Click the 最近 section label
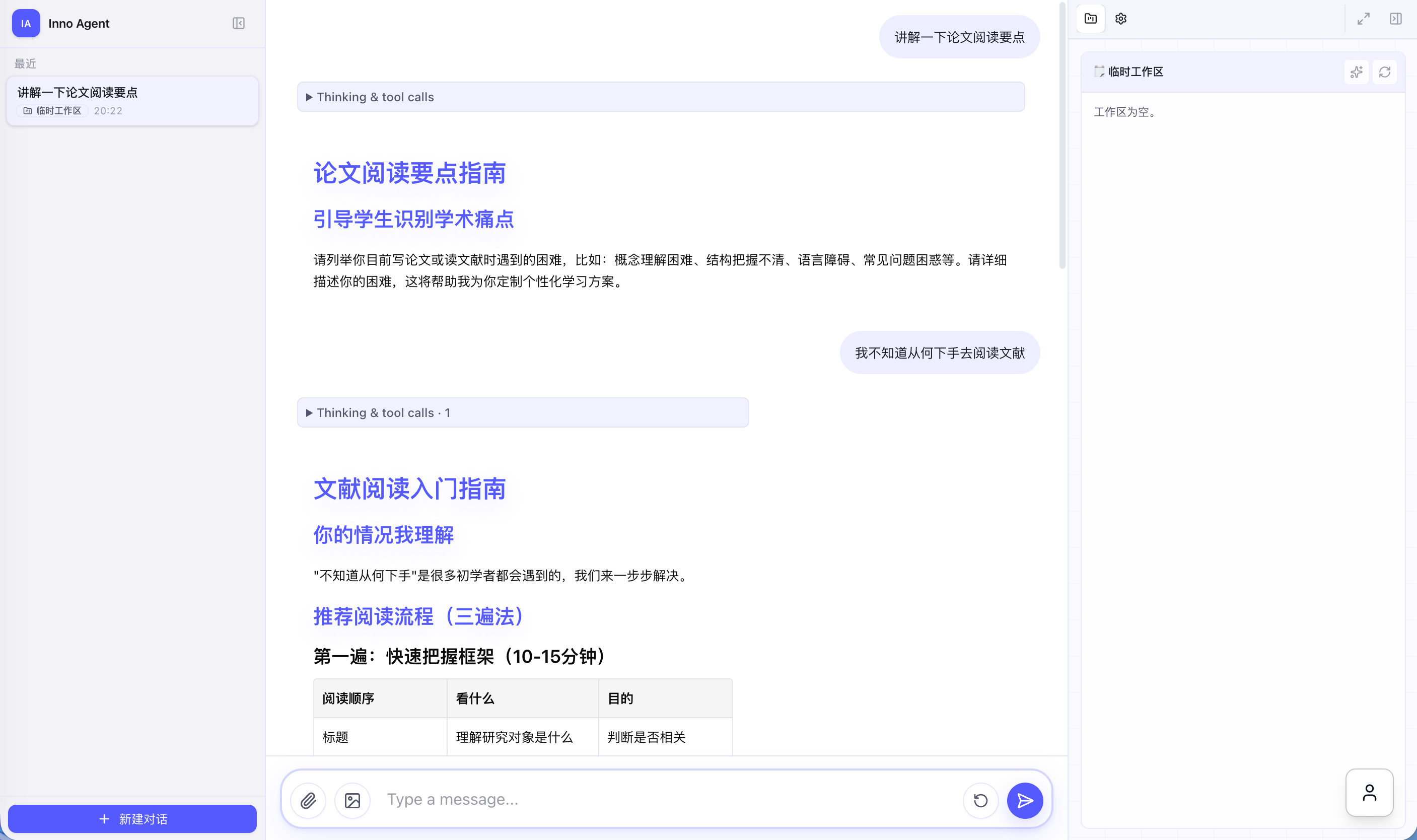 point(25,63)
